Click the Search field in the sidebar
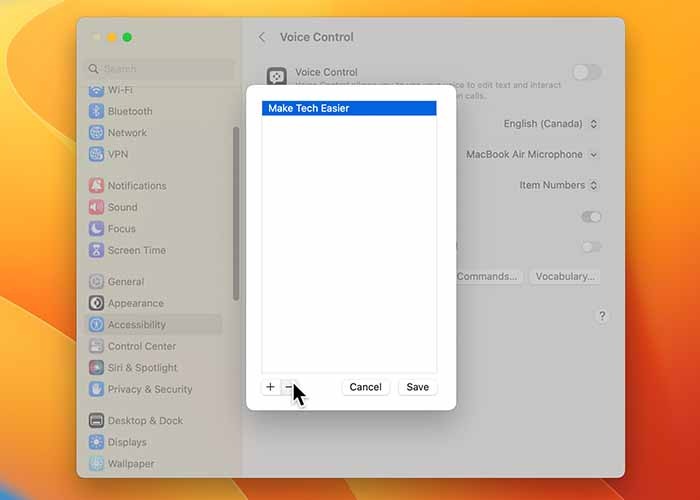 [159, 69]
